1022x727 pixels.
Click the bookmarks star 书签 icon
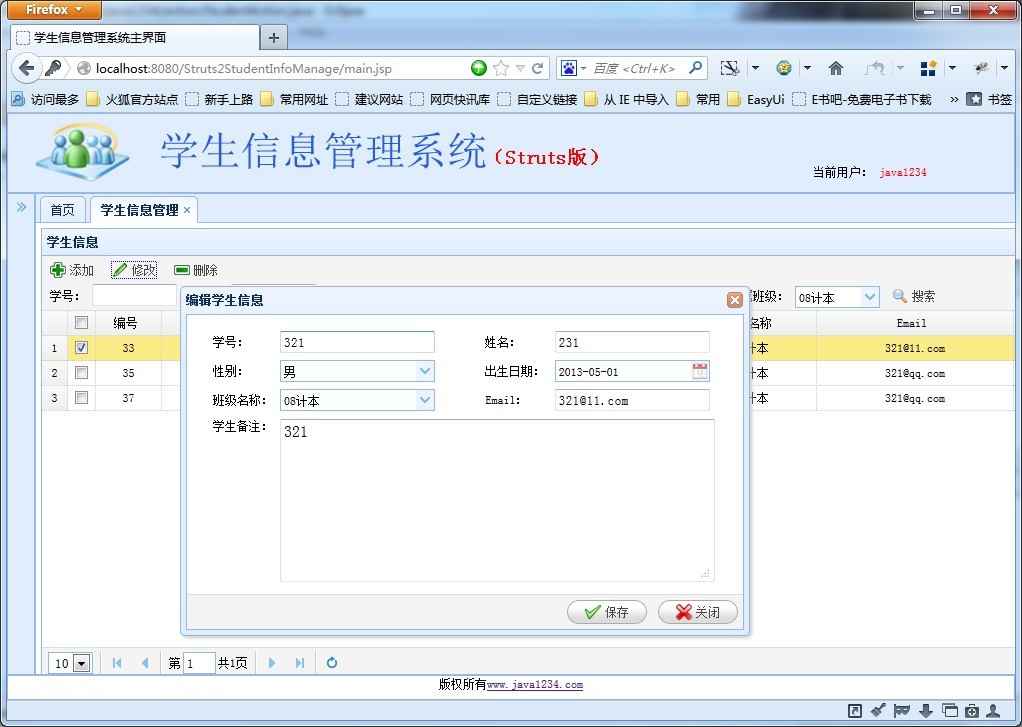[974, 99]
